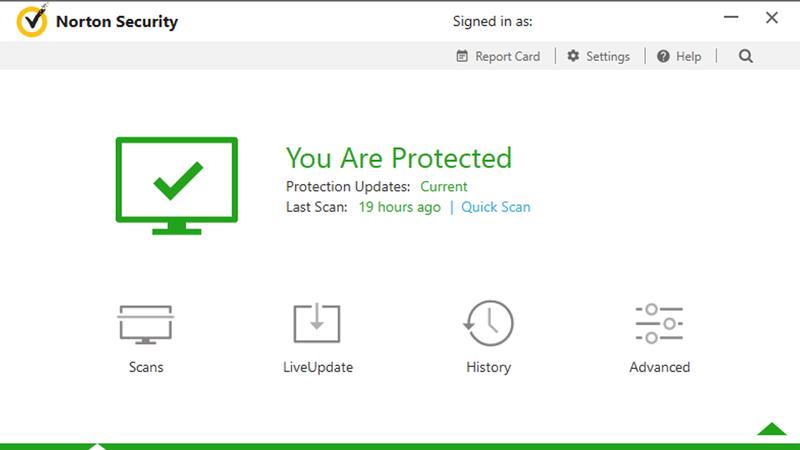Click the "Signed in as:" text

coord(492,21)
